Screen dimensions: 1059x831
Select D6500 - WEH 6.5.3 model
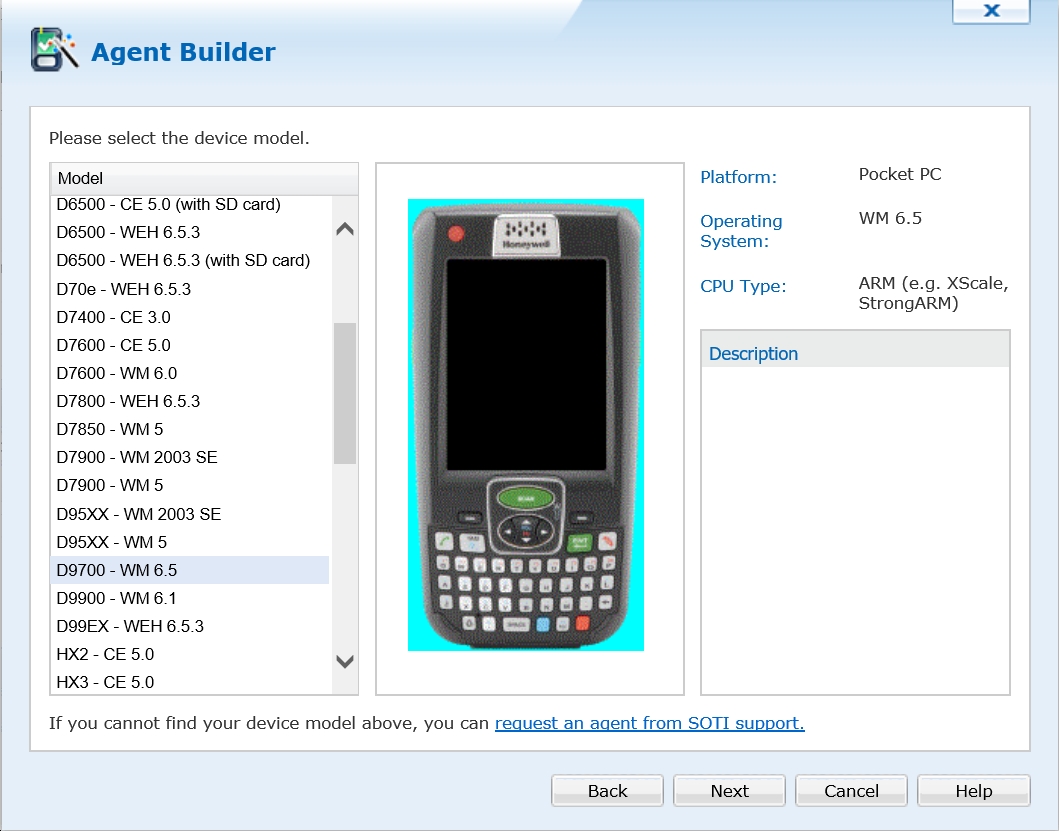point(128,232)
